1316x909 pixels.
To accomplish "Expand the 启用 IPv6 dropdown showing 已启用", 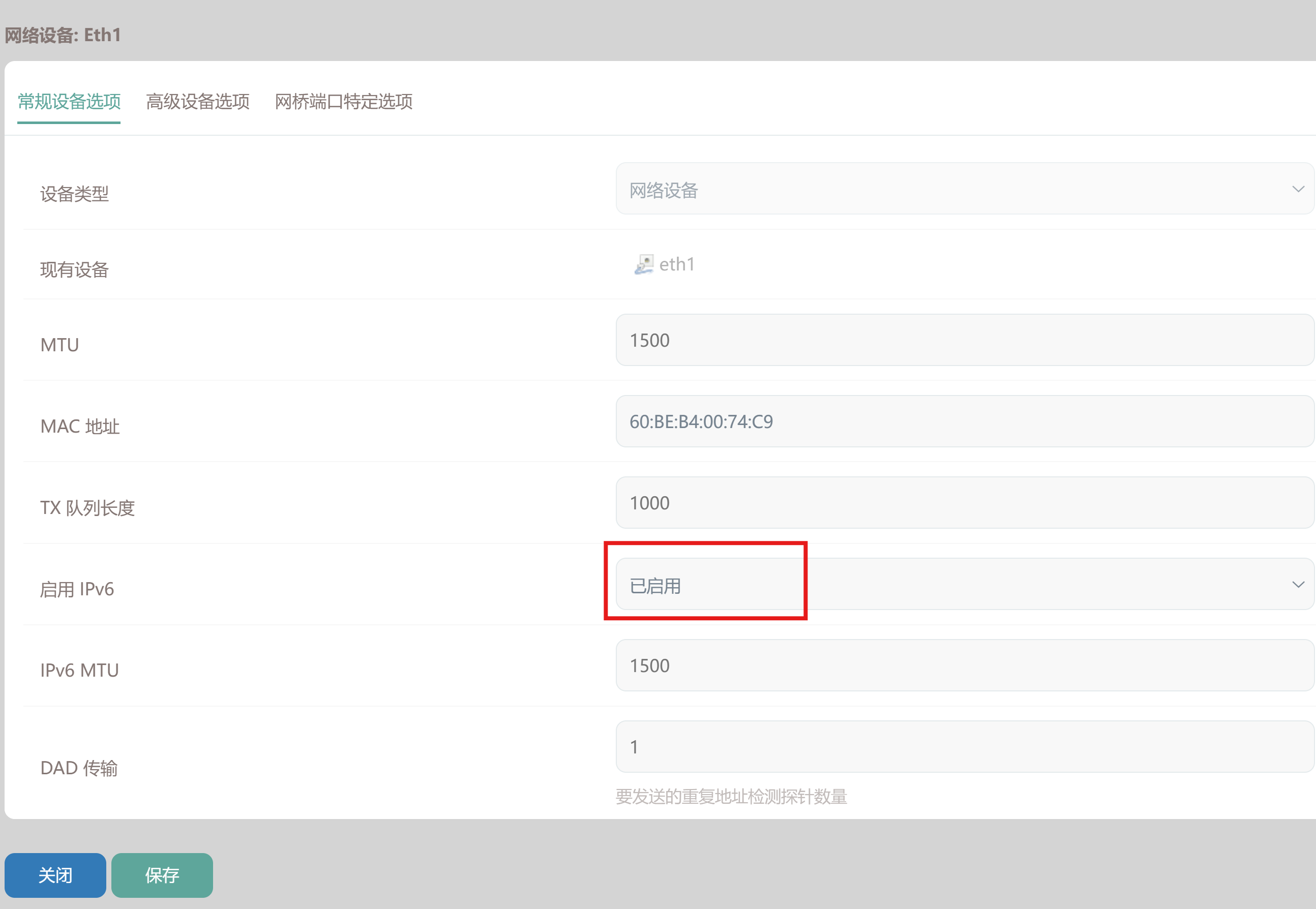I will [965, 584].
